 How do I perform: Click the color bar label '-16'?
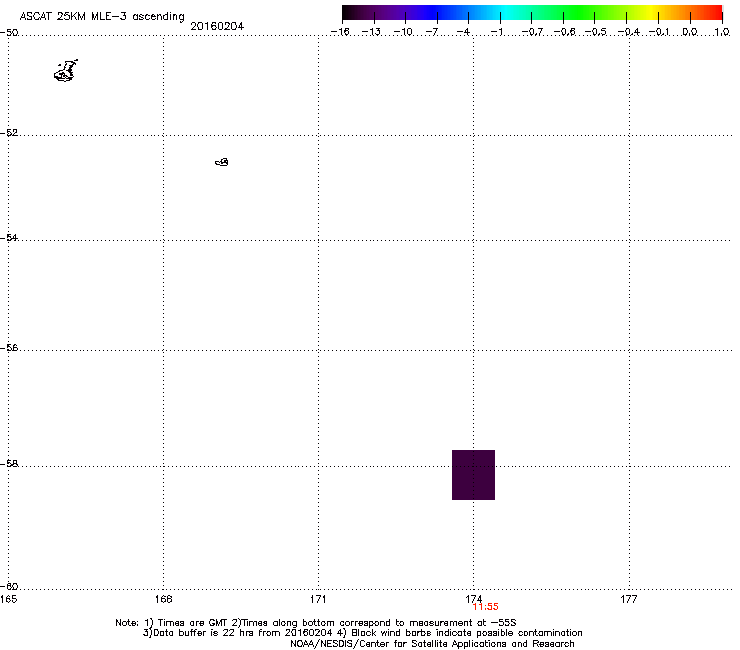tap(340, 32)
